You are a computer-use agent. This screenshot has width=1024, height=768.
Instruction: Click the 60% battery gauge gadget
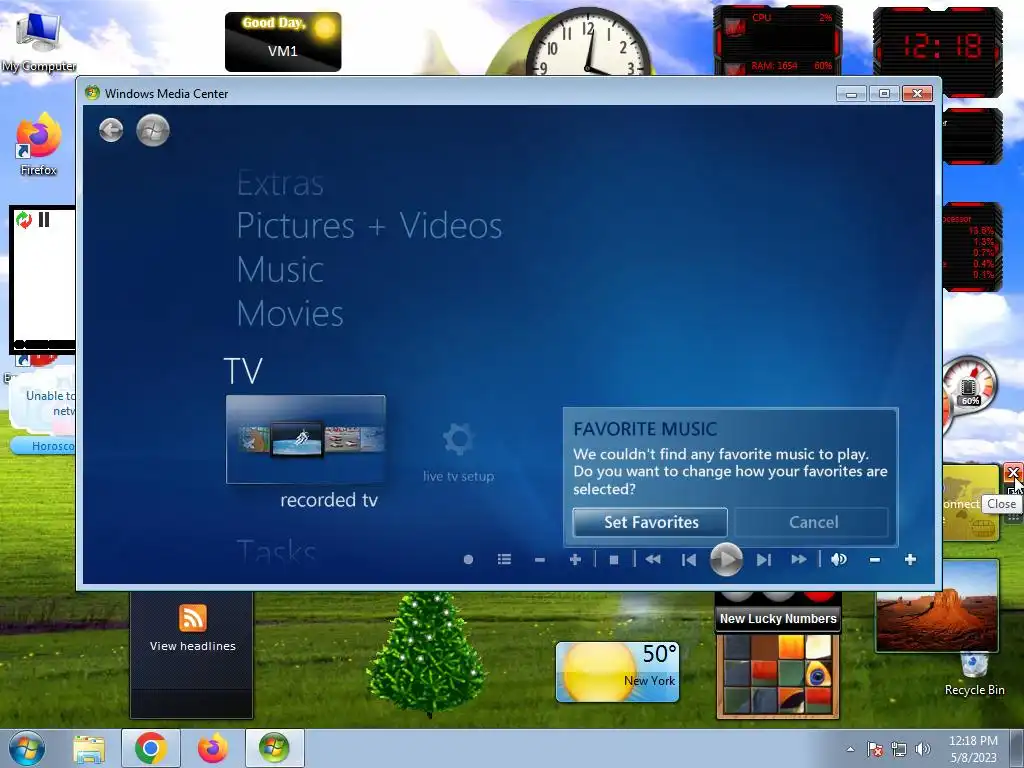click(x=970, y=389)
